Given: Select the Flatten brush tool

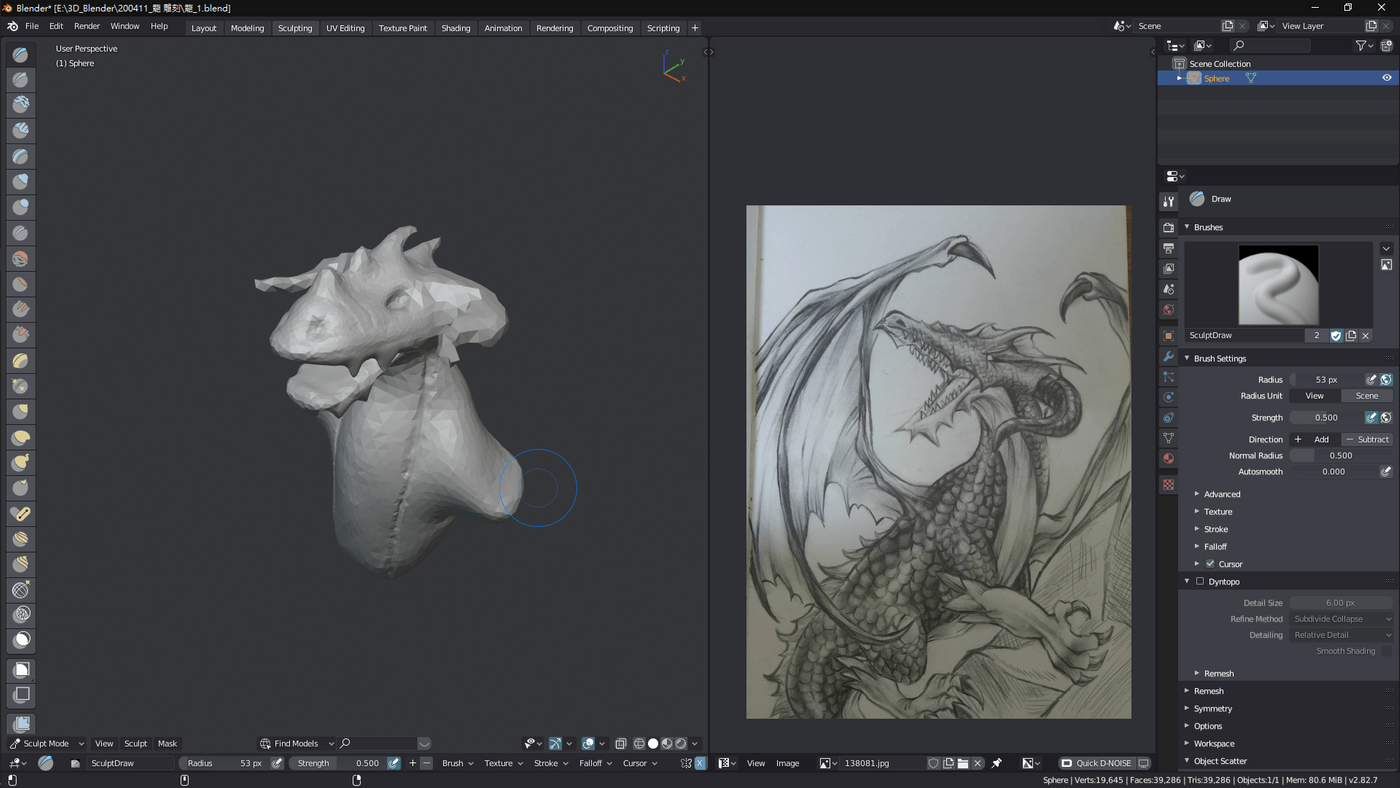Looking at the screenshot, I should point(21,283).
